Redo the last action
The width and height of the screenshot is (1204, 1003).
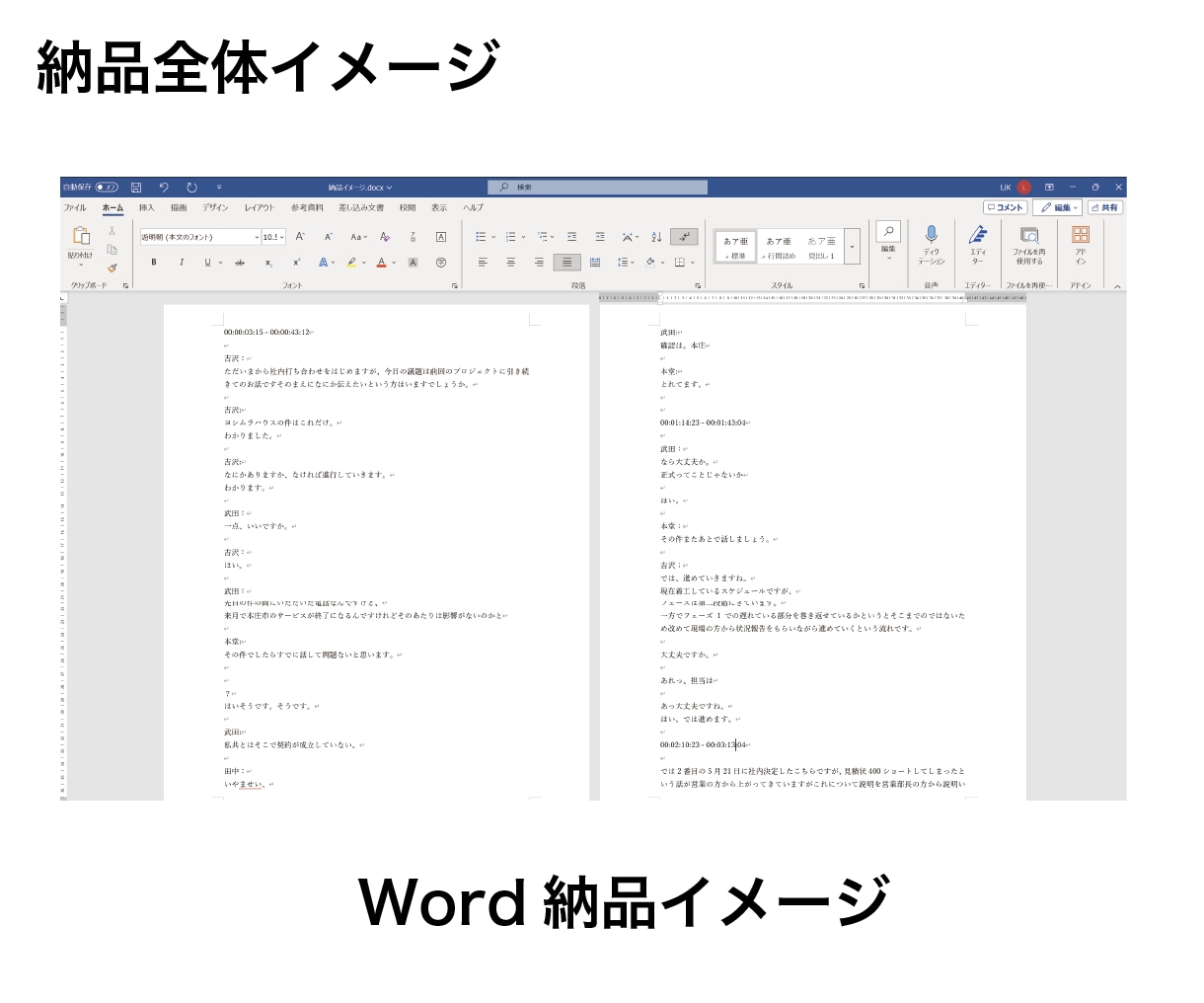(x=191, y=188)
